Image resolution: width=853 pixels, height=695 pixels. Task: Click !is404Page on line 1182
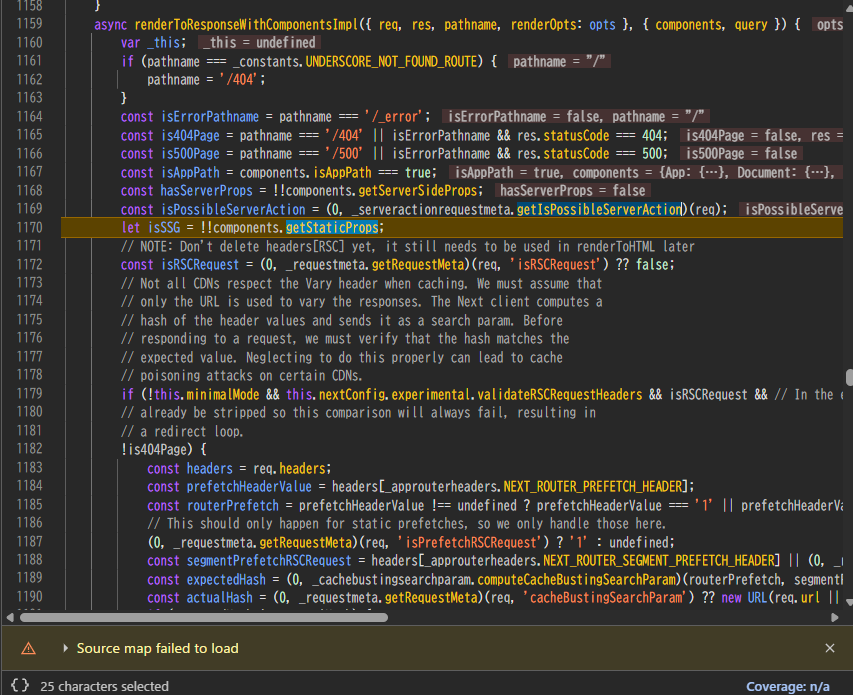[153, 449]
